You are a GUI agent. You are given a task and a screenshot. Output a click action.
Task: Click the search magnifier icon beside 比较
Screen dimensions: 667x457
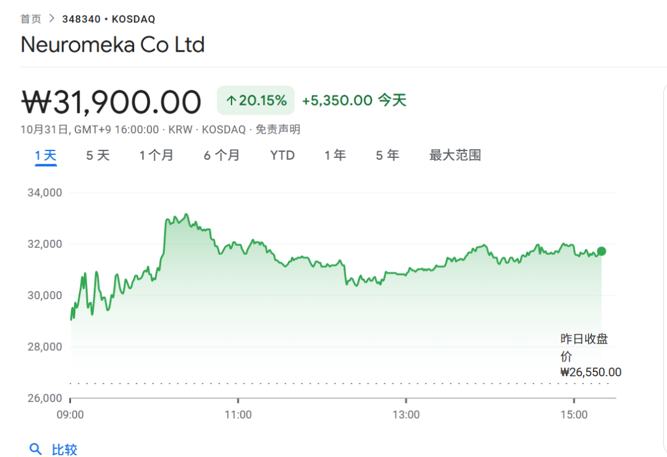(36, 450)
